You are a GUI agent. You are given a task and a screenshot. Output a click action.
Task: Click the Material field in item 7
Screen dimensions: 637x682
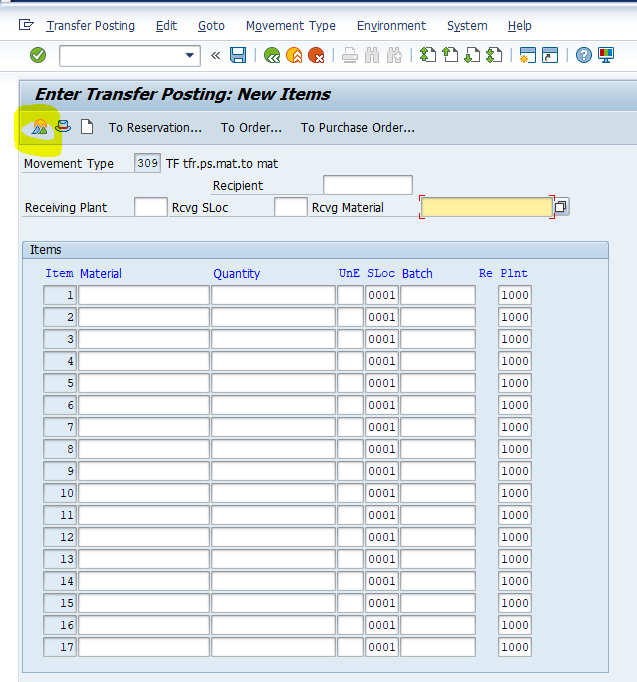coord(144,427)
